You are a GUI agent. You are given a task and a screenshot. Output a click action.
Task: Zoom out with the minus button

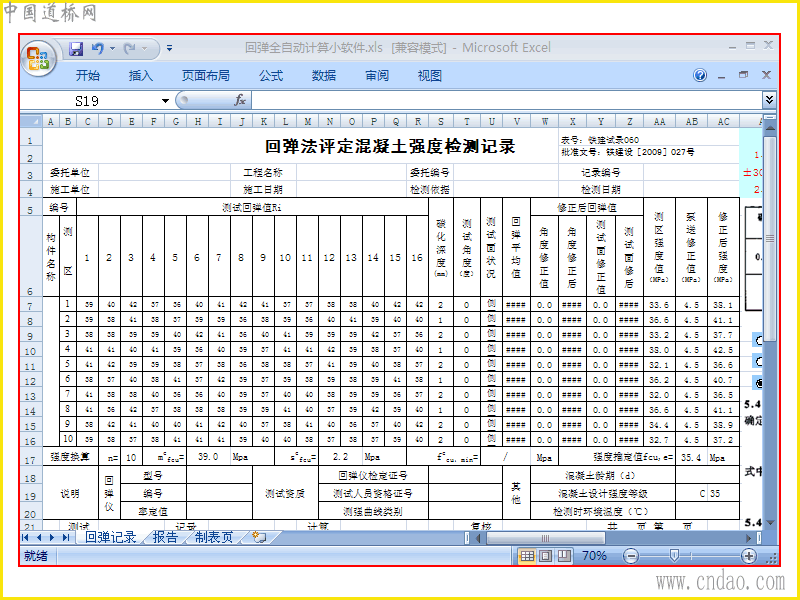point(631,556)
